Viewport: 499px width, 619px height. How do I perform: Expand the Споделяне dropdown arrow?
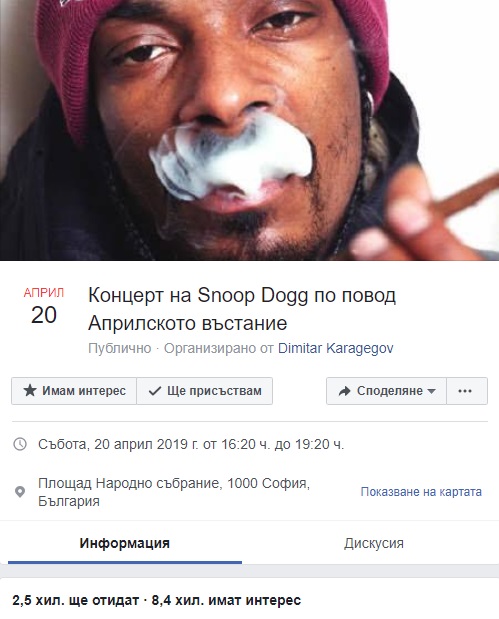coord(431,391)
